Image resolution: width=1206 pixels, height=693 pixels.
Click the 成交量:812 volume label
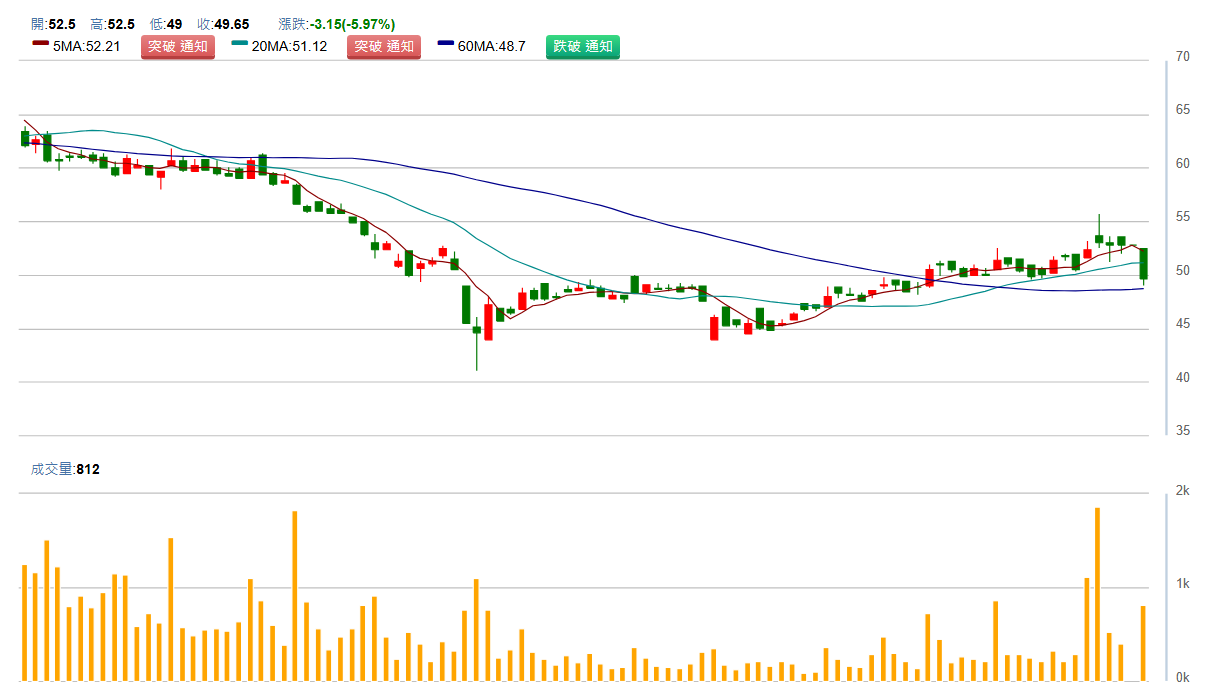[66, 469]
